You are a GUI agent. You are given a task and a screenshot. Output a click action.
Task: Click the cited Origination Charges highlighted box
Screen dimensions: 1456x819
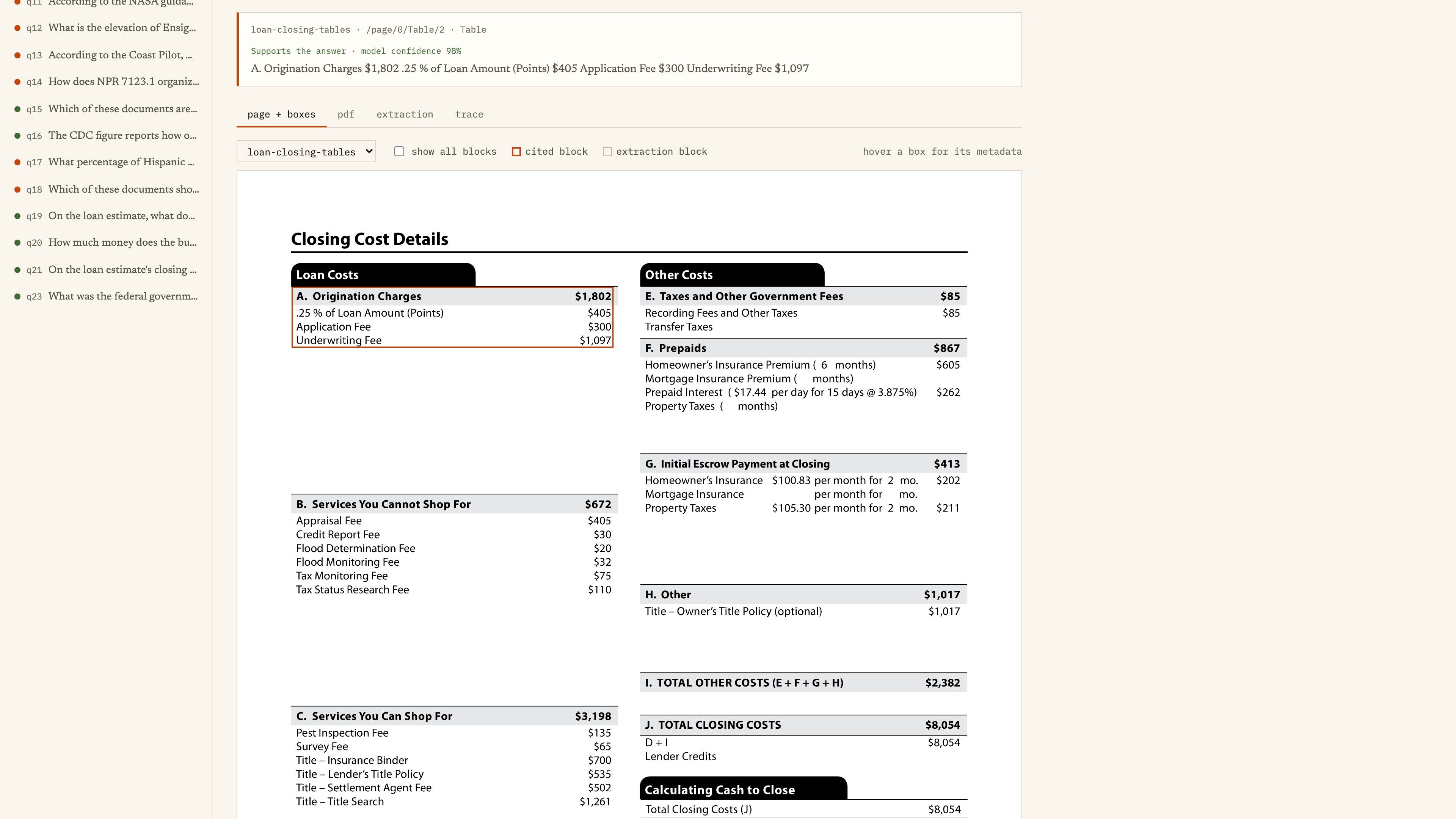coord(453,318)
